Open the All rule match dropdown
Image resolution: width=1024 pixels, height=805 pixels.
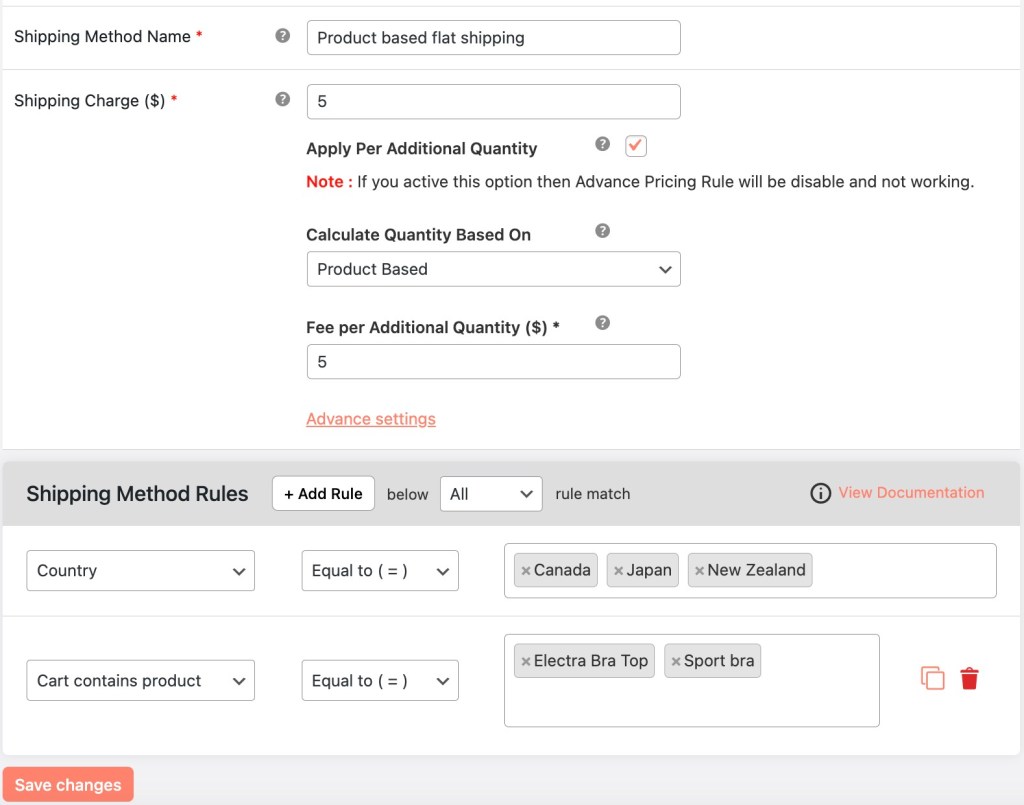pyautogui.click(x=491, y=494)
